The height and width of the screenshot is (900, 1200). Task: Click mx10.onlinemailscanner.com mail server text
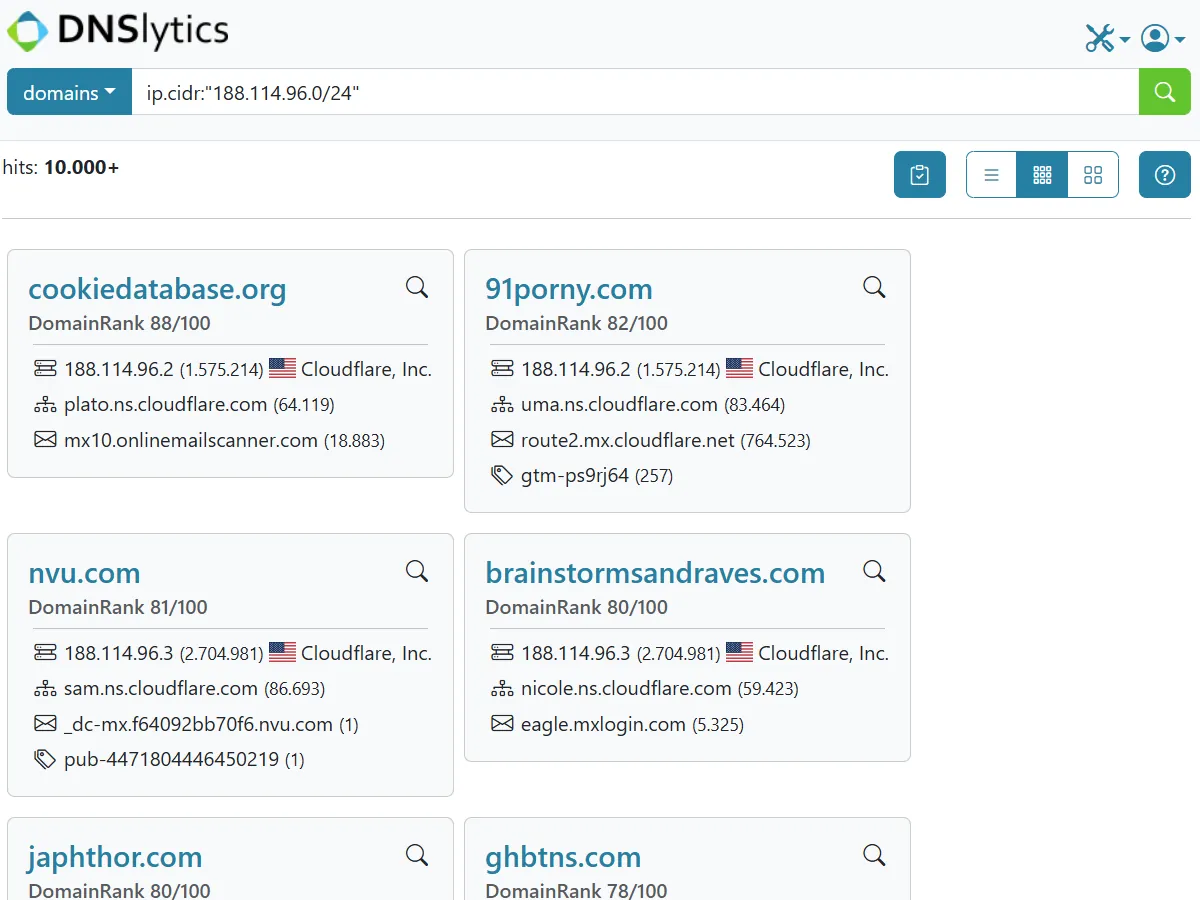click(x=191, y=440)
